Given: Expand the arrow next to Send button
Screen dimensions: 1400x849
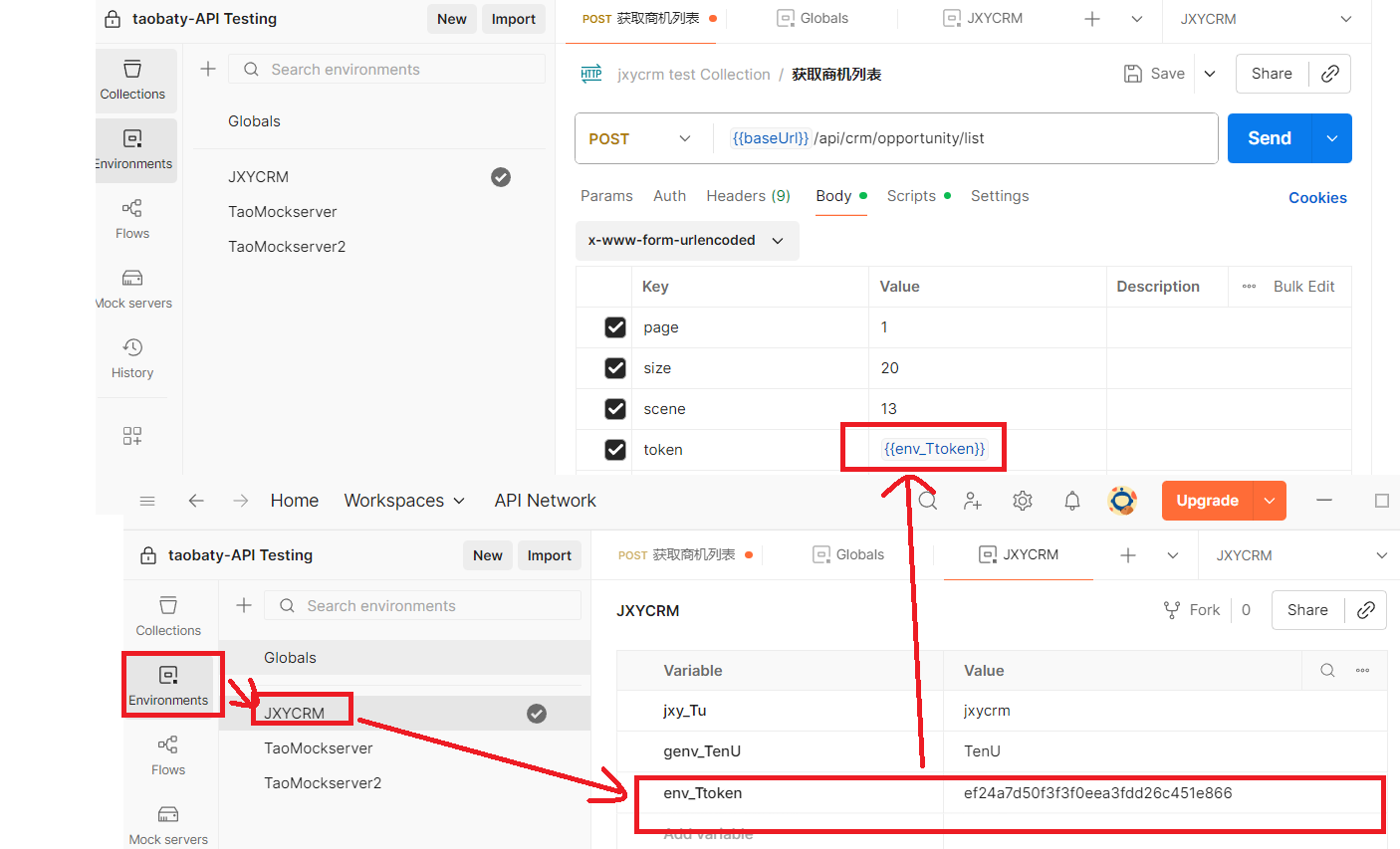Looking at the screenshot, I should click(1332, 138).
